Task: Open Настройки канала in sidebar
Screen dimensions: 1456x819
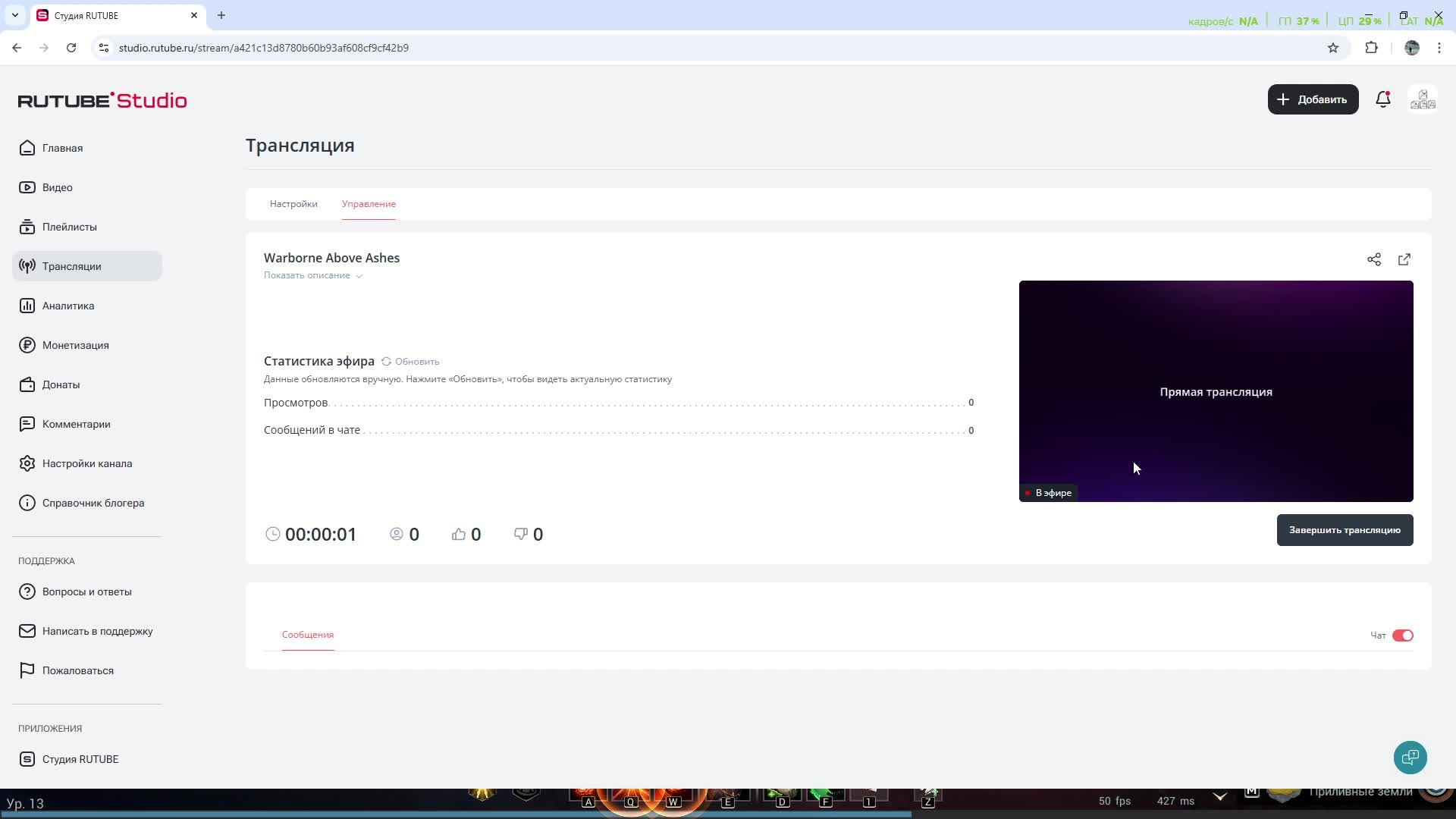Action: [86, 463]
